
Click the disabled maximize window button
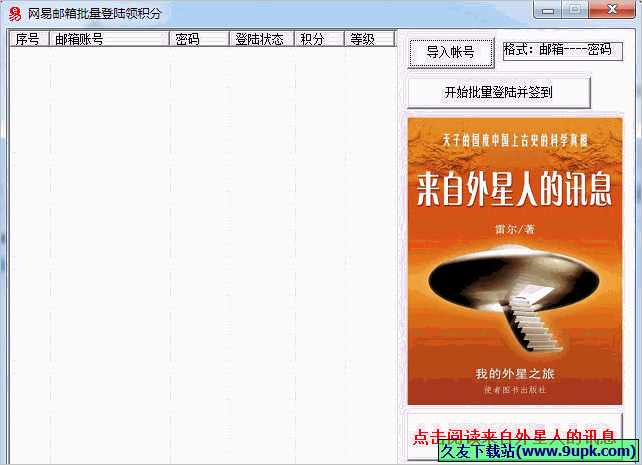(x=575, y=10)
